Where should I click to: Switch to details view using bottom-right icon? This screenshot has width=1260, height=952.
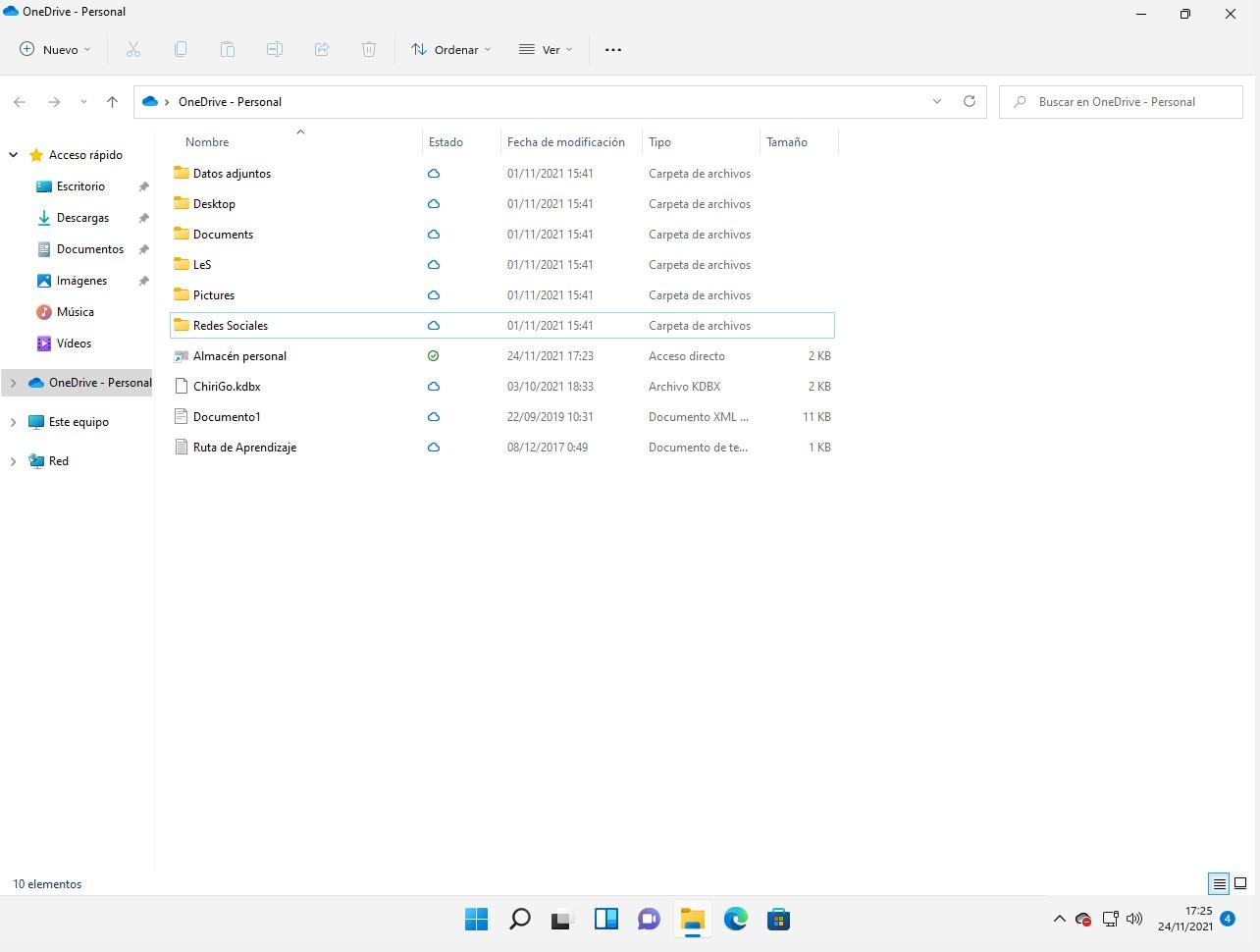(x=1219, y=883)
